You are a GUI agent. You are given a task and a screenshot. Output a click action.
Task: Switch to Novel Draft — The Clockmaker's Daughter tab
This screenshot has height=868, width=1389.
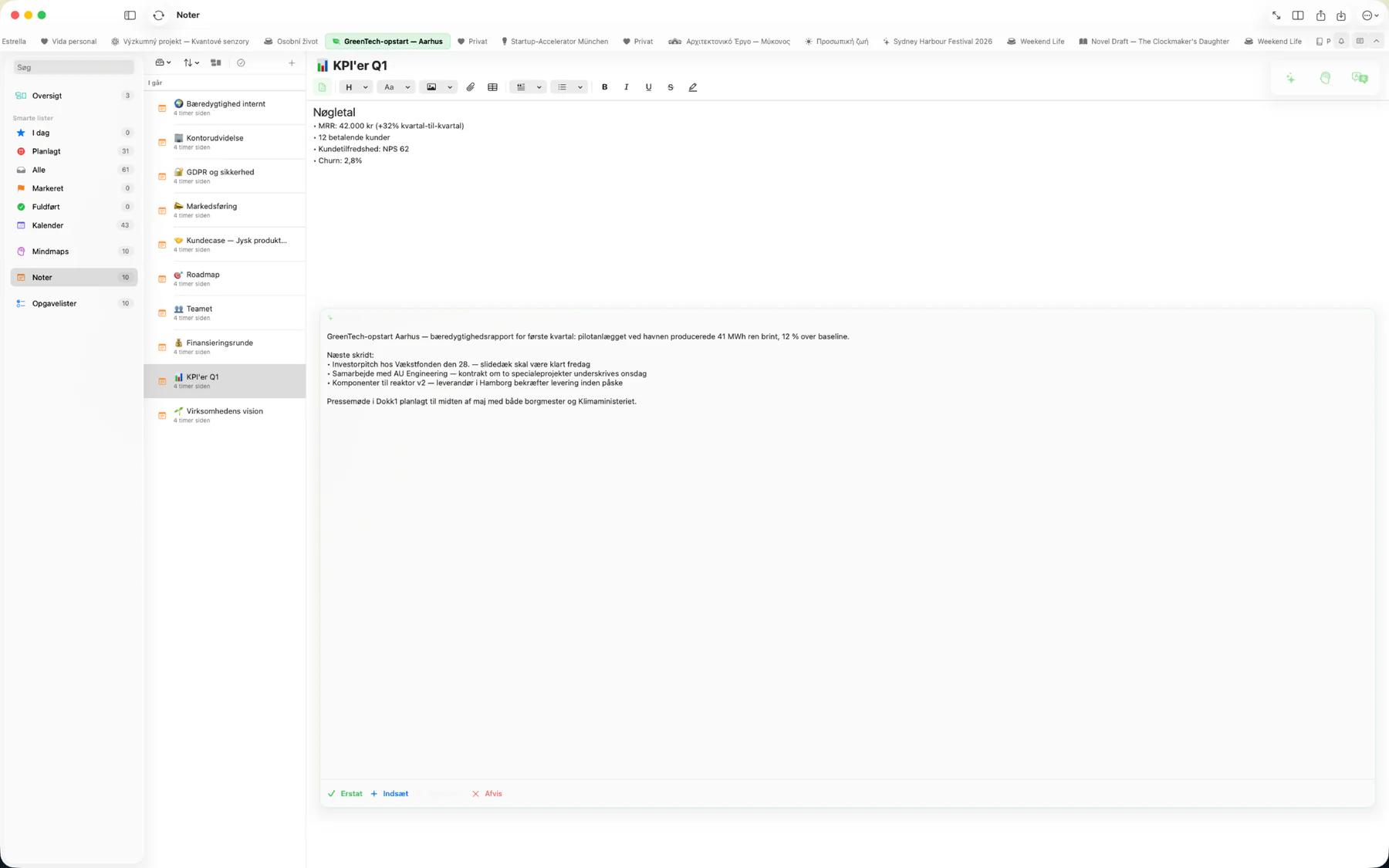click(x=1154, y=42)
